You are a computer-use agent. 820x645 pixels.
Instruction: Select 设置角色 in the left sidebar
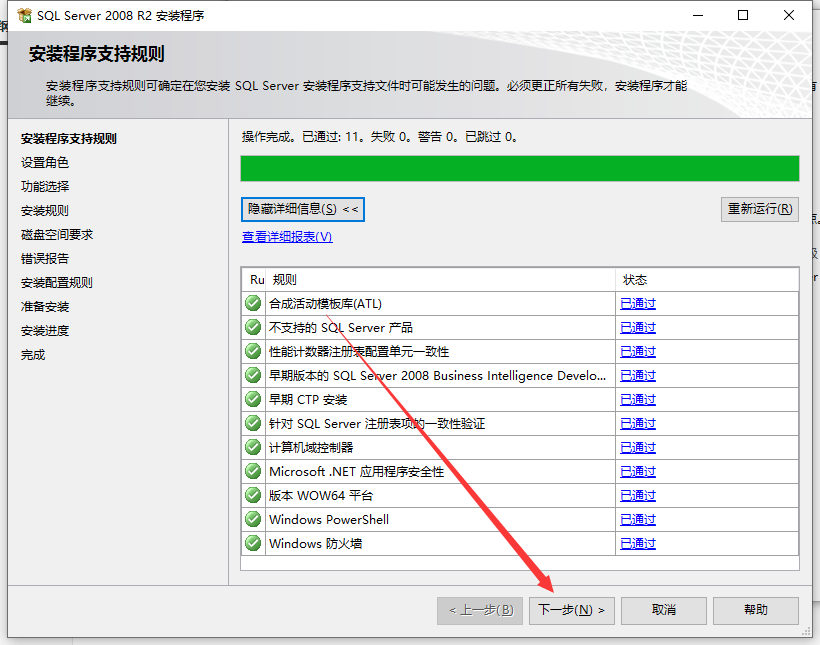click(46, 161)
